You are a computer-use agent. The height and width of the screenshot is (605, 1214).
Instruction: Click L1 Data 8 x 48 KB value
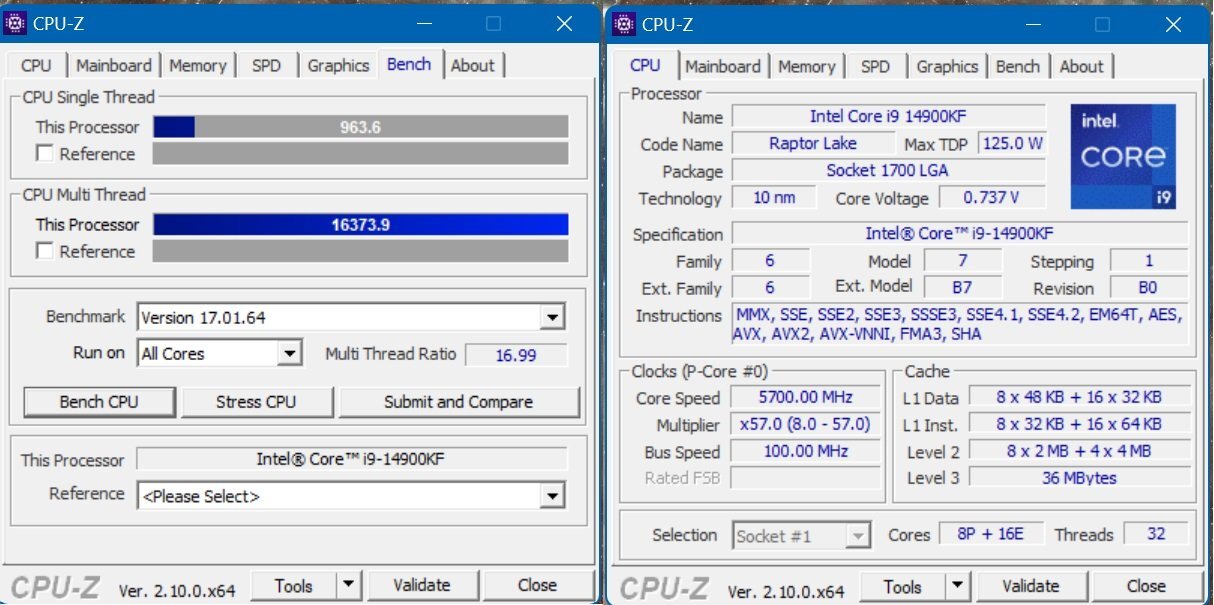1078,397
